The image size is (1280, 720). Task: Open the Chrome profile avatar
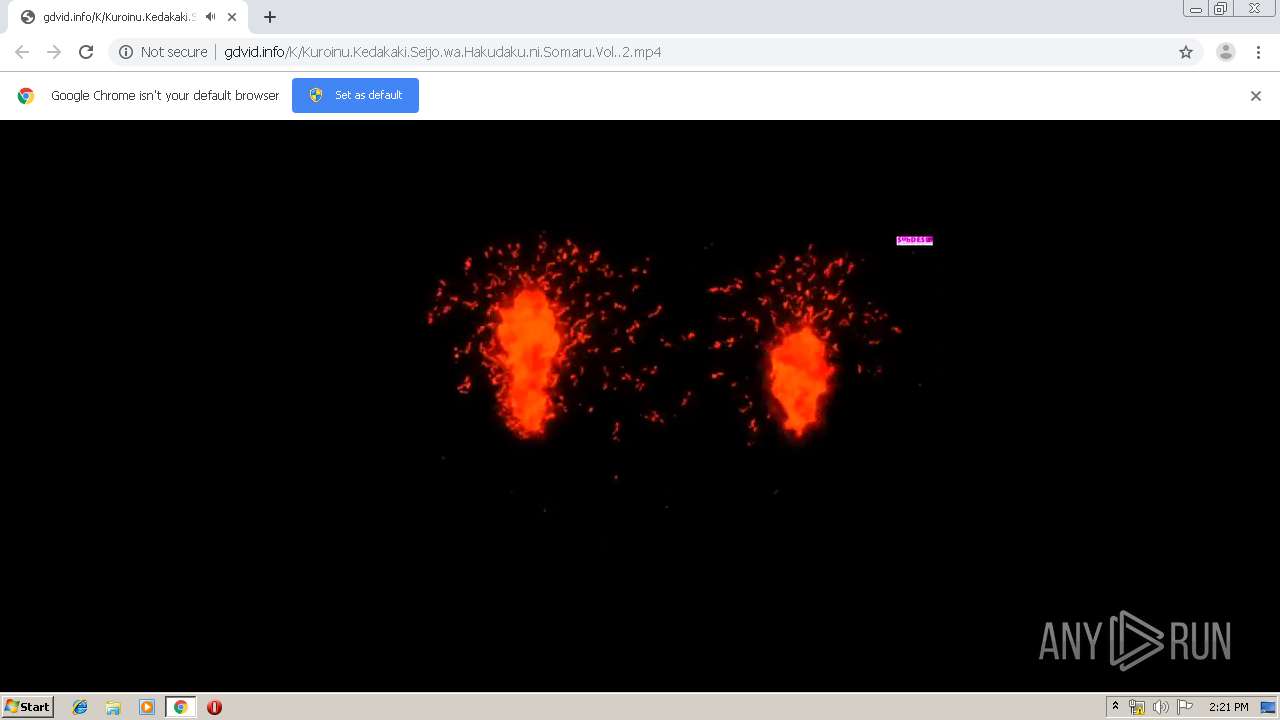point(1226,52)
